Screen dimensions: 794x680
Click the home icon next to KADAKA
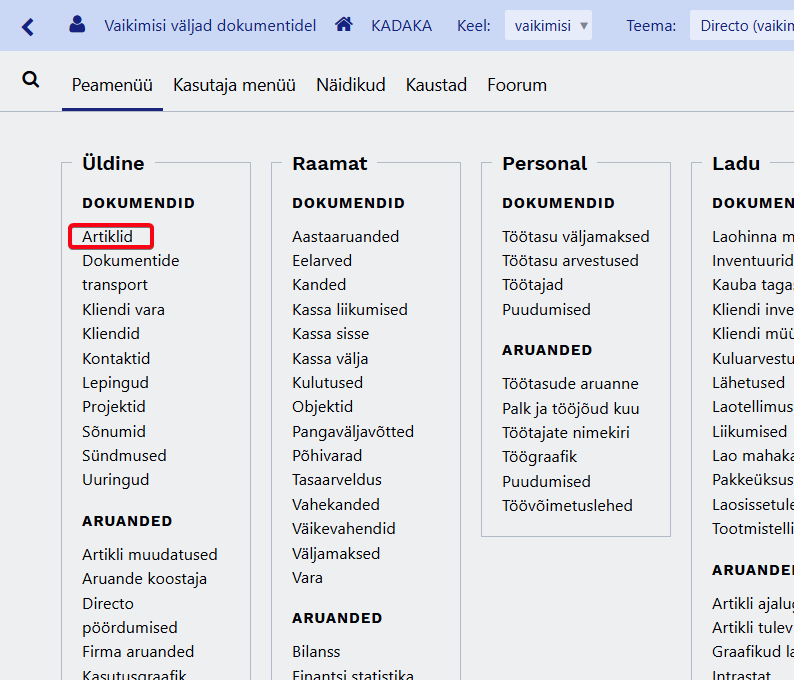(344, 25)
